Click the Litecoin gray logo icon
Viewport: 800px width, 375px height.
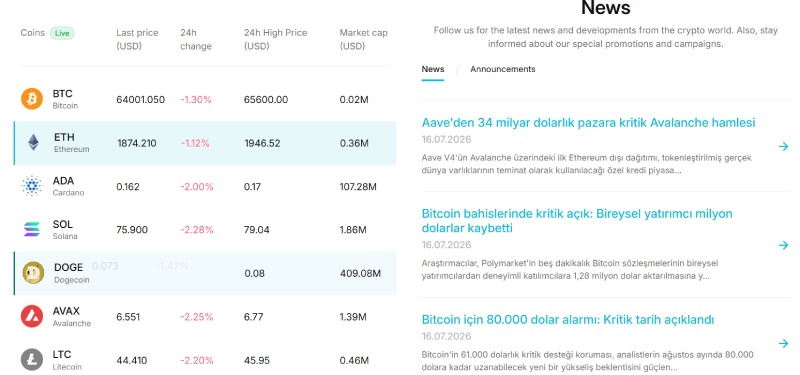pos(32,360)
